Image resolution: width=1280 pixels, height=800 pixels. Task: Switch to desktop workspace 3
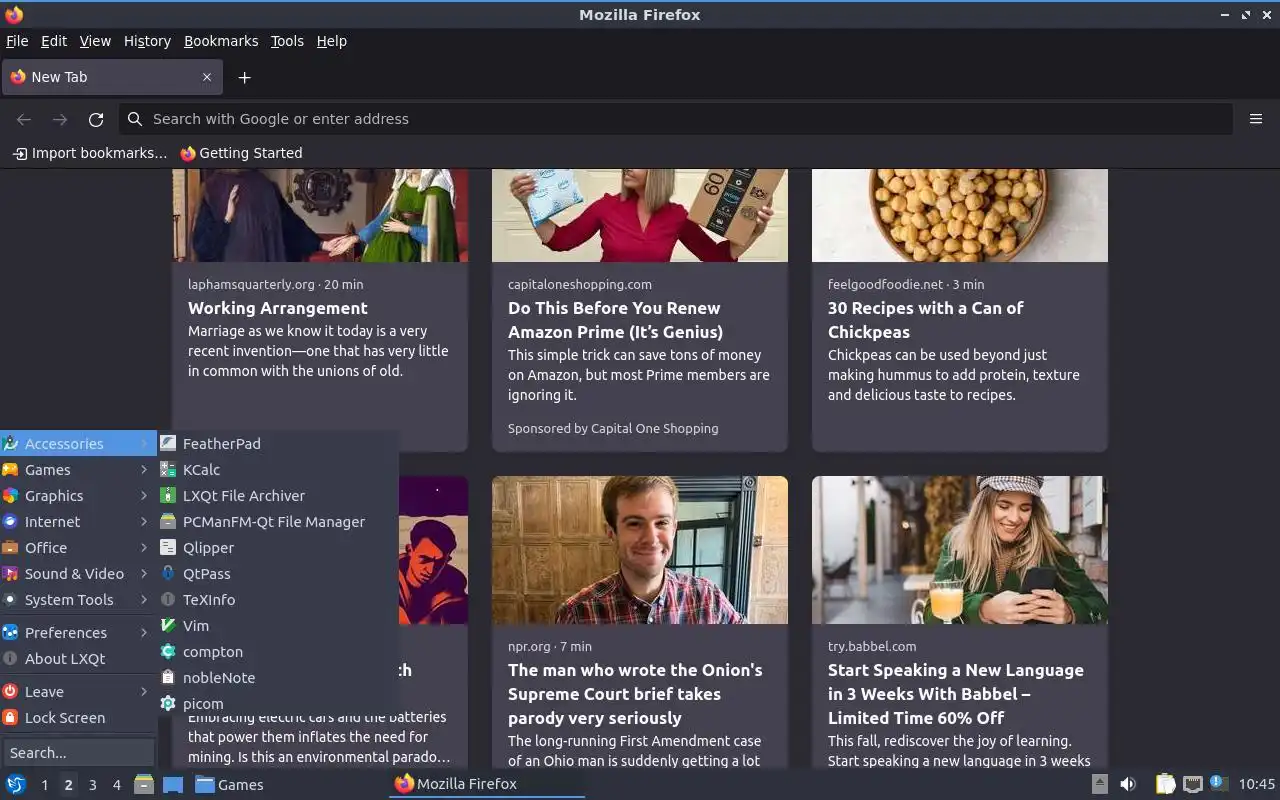pyautogui.click(x=92, y=785)
